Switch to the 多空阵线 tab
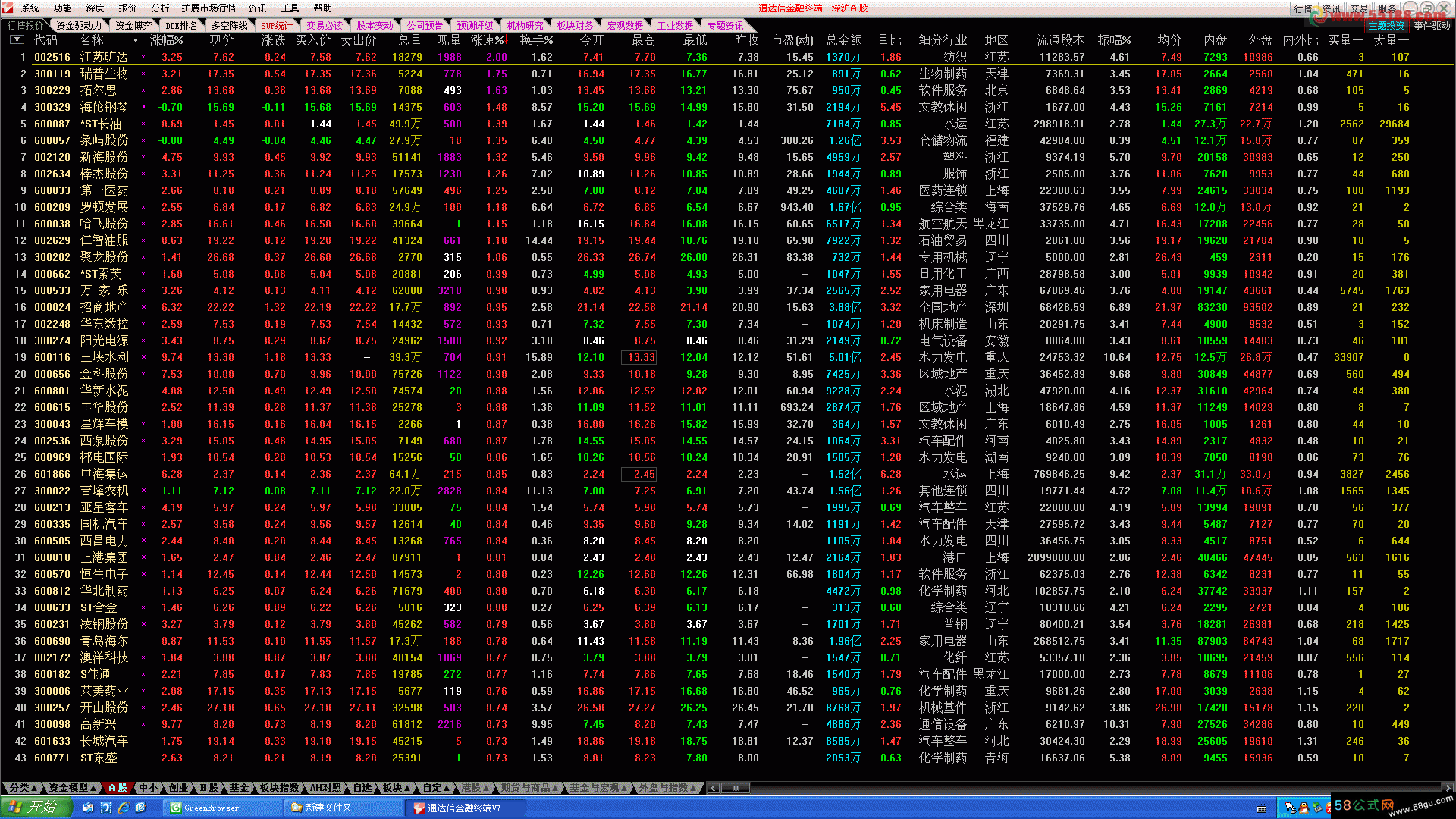 tap(230, 26)
